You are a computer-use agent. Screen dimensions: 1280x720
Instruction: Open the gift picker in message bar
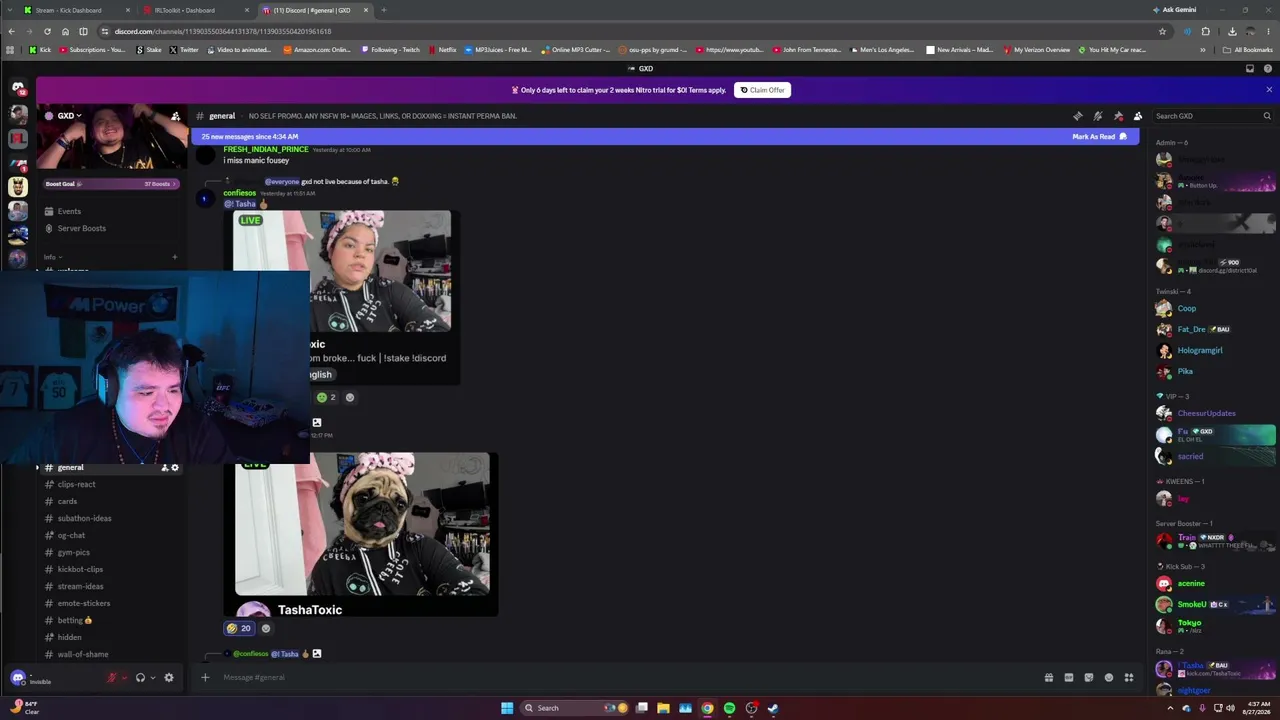coord(1048,677)
